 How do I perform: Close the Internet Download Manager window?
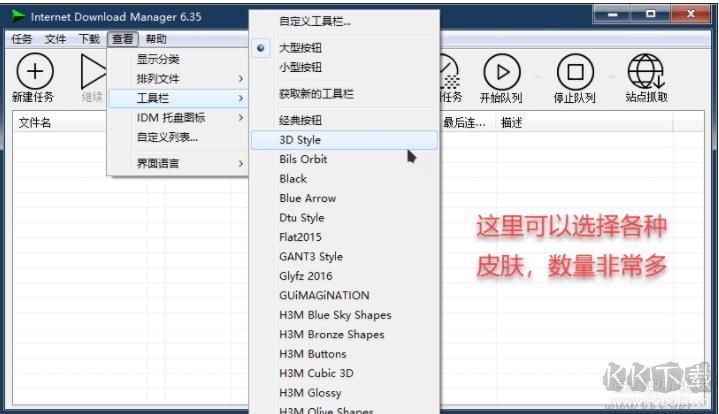click(x=690, y=14)
